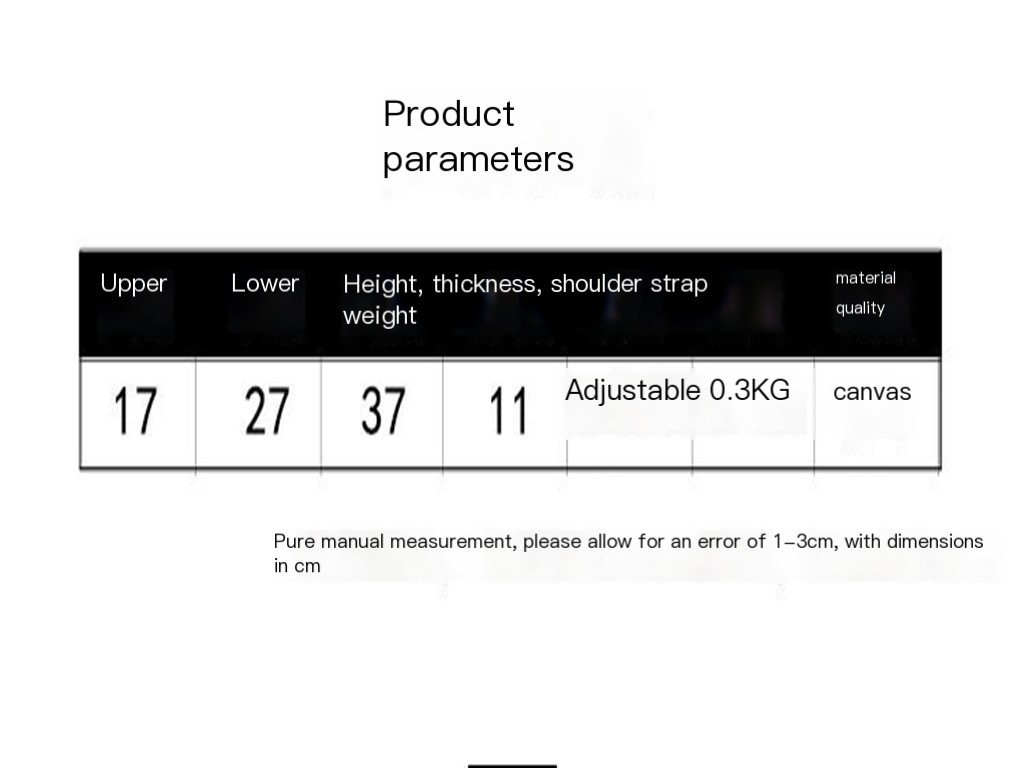Select the "canvas" material cell

872,392
